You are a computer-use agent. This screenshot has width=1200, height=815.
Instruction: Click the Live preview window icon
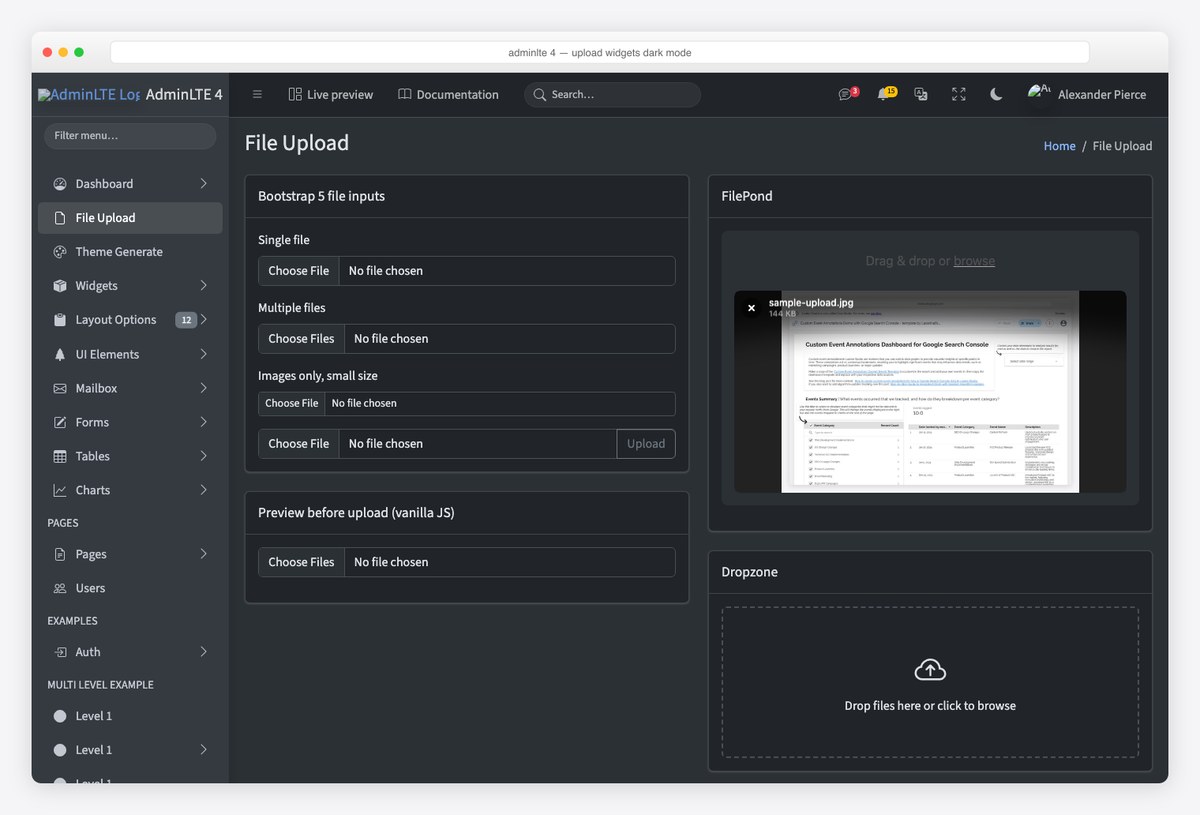[295, 94]
